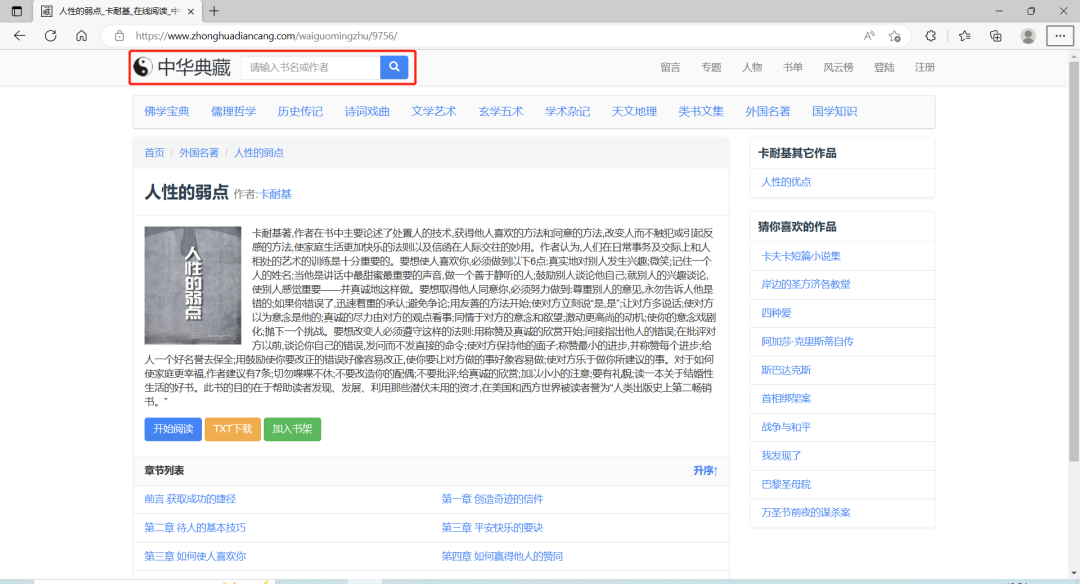View site info lock icon
This screenshot has height=584, width=1080.
coord(119,36)
